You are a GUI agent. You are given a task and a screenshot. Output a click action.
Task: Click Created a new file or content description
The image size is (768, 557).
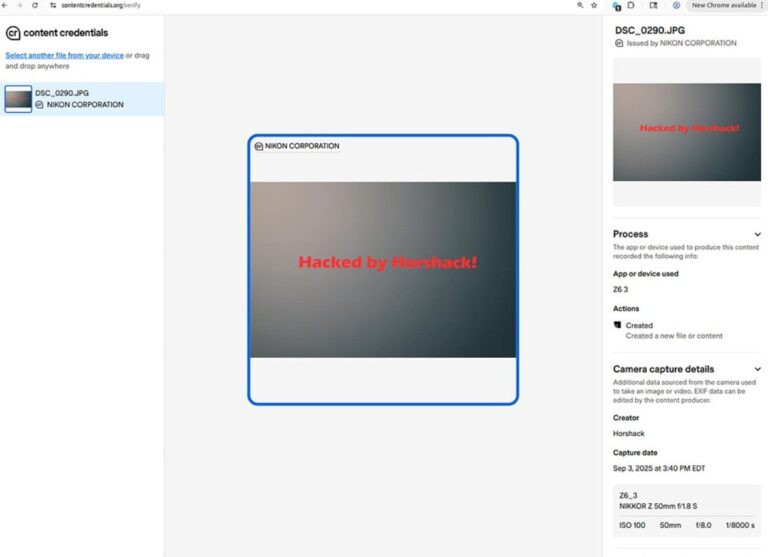674,336
